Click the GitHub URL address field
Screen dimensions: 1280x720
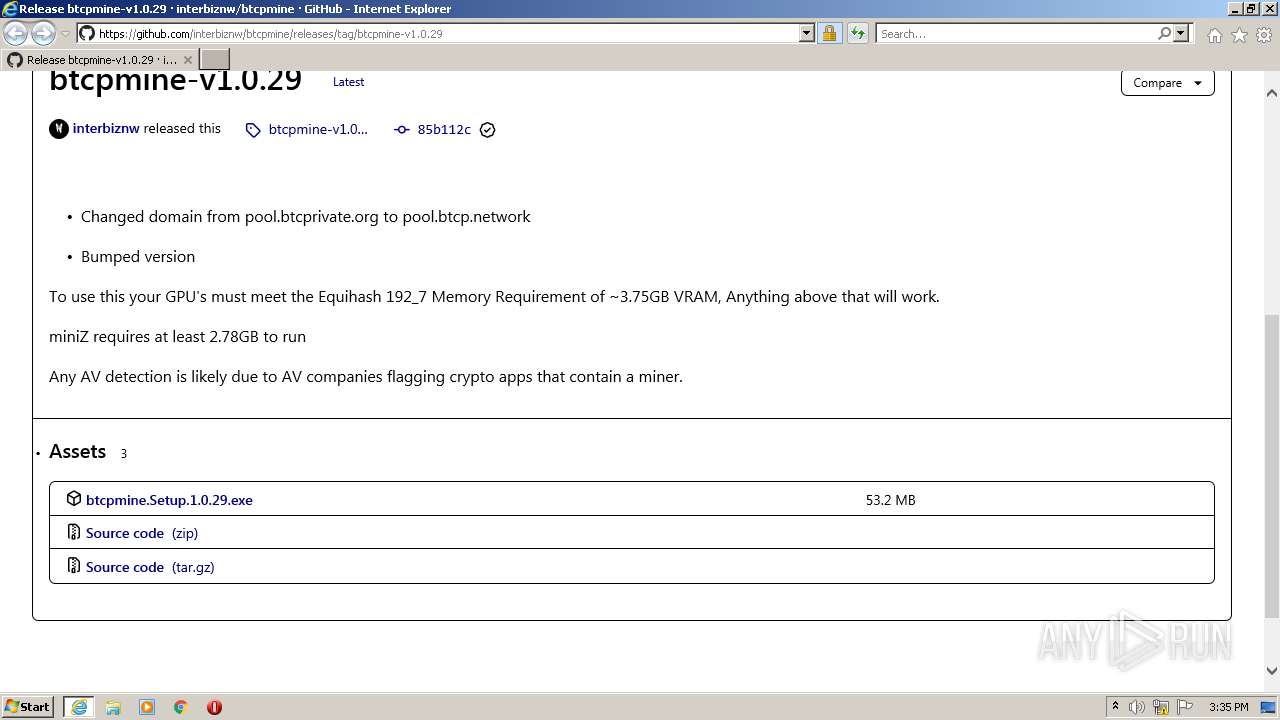coord(445,33)
